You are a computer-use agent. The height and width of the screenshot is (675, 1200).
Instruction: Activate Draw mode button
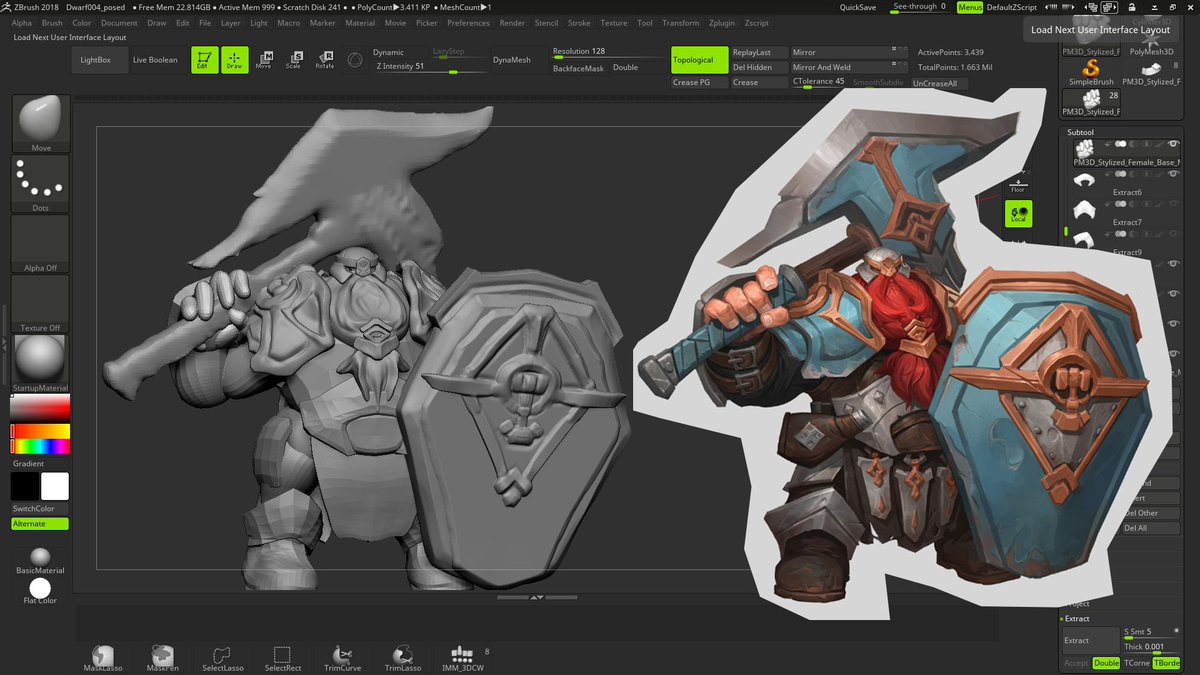234,60
